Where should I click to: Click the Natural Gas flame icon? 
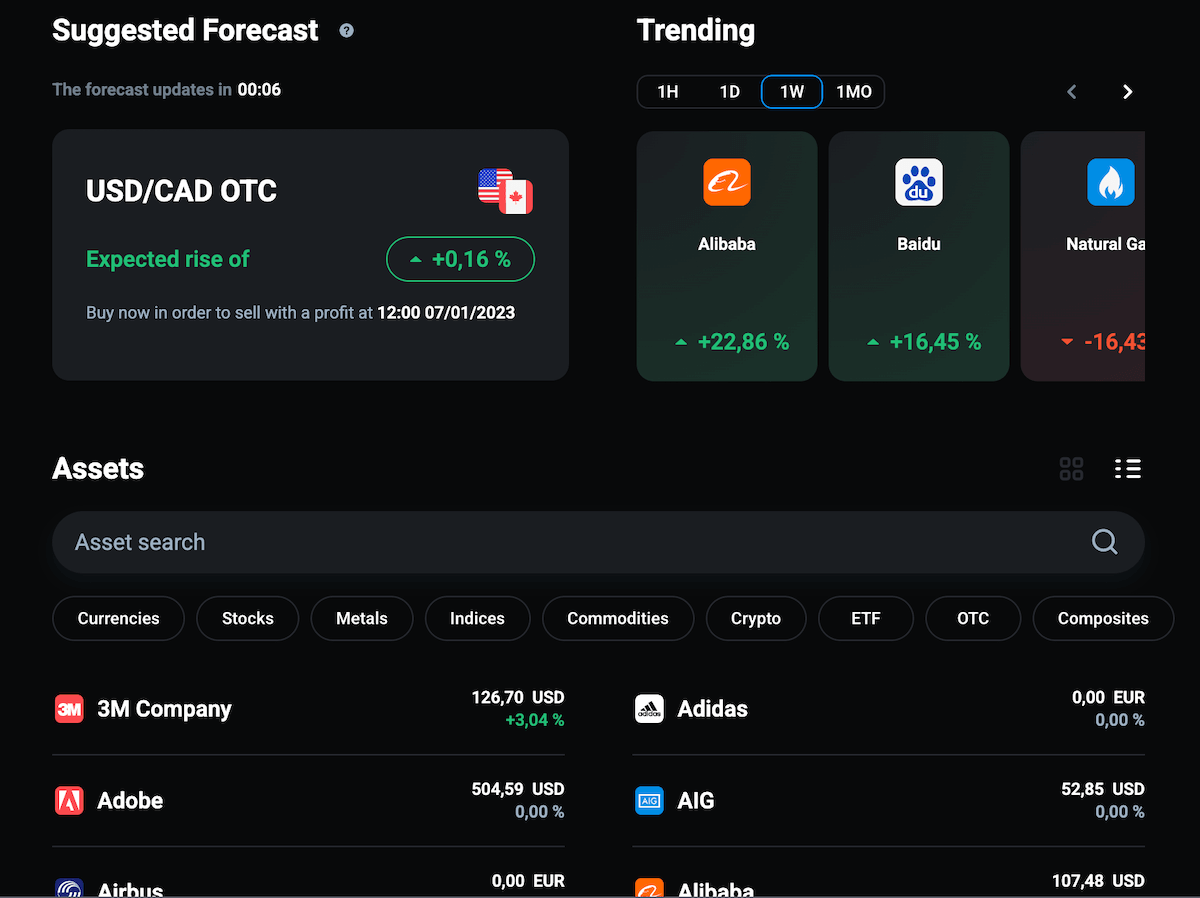pyautogui.click(x=1110, y=183)
